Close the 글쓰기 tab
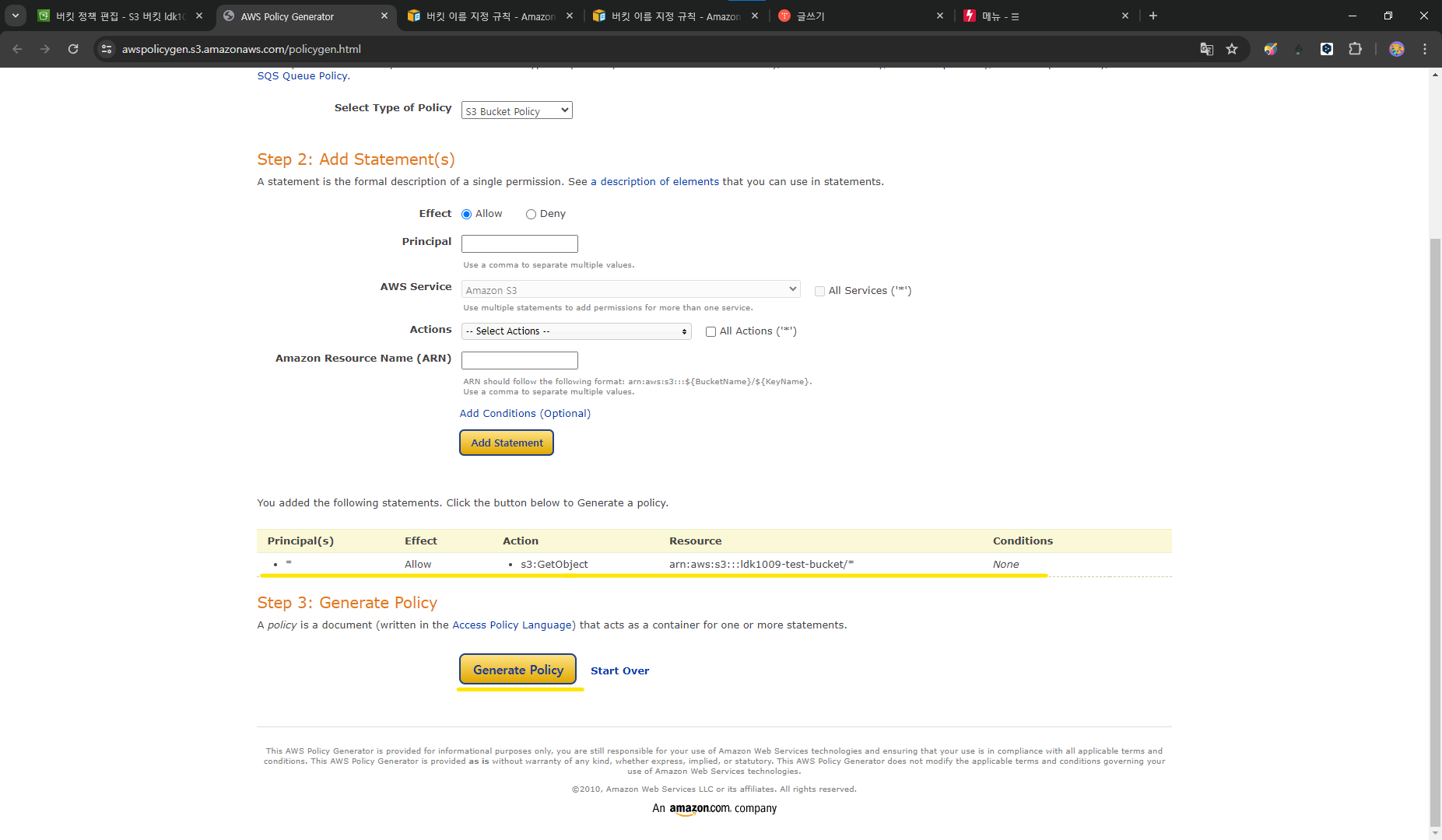This screenshot has height=840, width=1442. click(940, 16)
